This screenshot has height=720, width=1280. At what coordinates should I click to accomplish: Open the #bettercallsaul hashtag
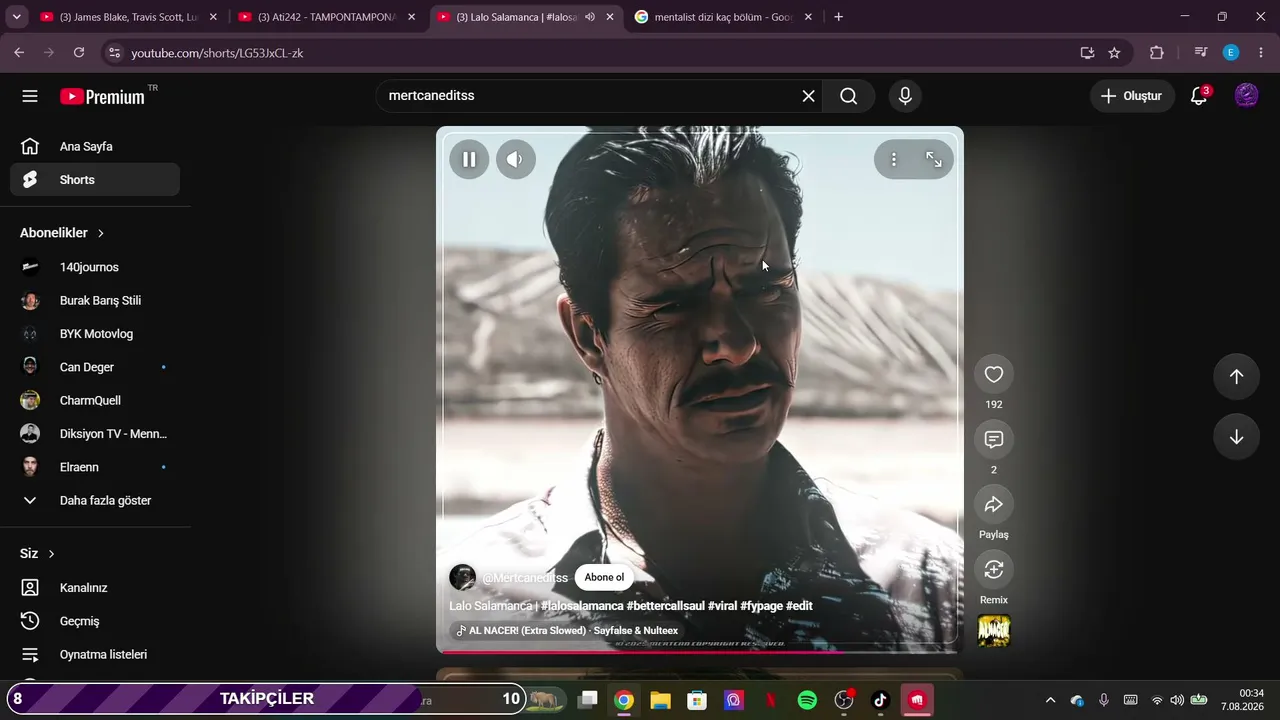[x=665, y=606]
